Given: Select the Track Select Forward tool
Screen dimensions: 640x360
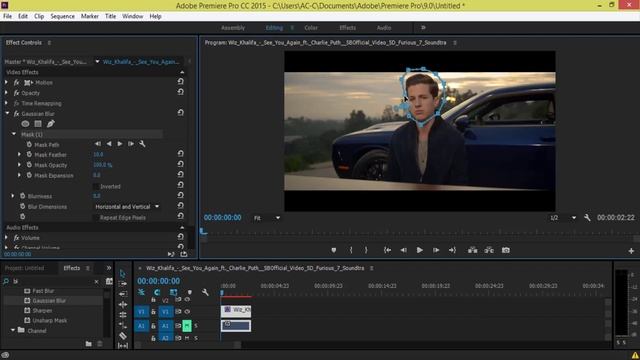Looking at the screenshot, I should pos(122,284).
